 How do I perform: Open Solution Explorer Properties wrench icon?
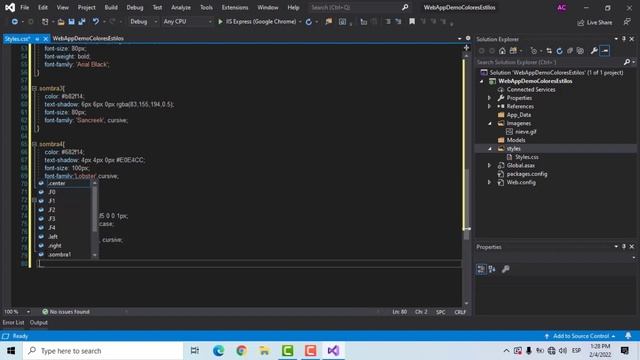pyautogui.click(x=594, y=51)
